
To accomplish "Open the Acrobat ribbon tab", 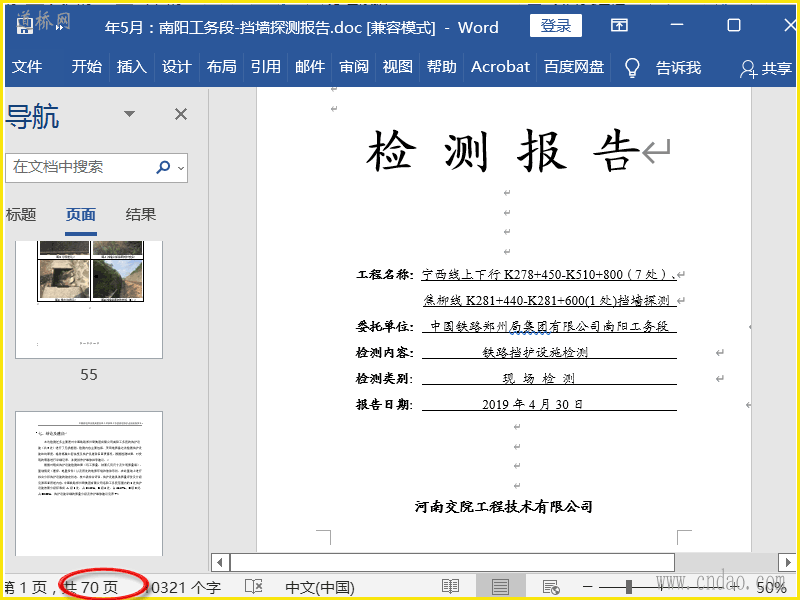I will (500, 67).
